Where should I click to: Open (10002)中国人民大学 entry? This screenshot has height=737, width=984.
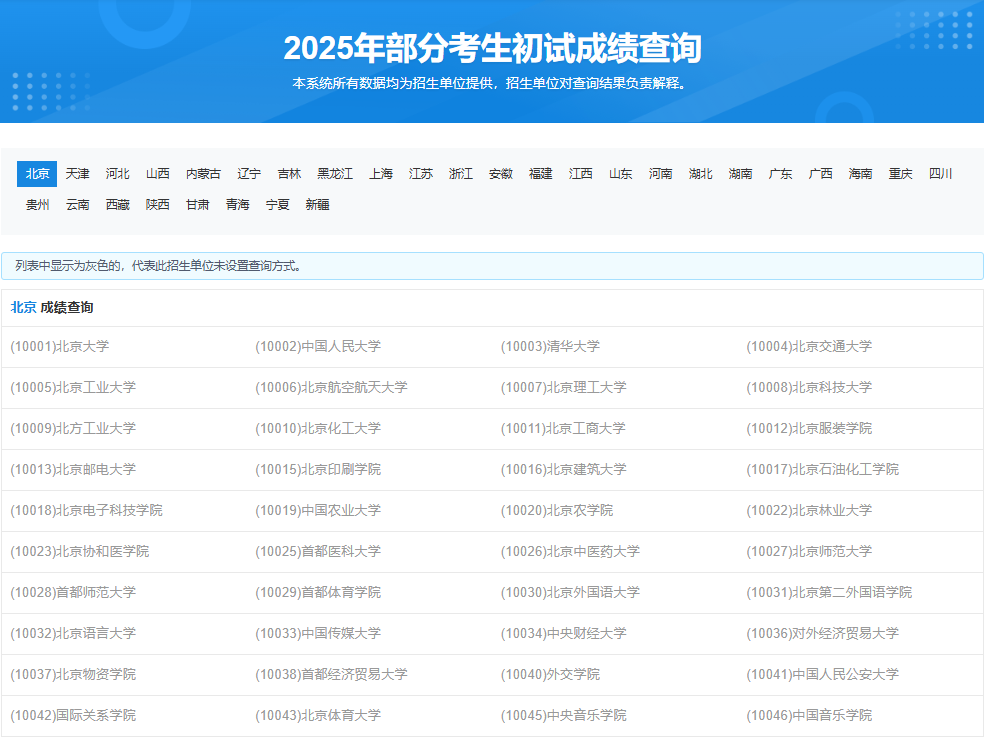coord(318,347)
